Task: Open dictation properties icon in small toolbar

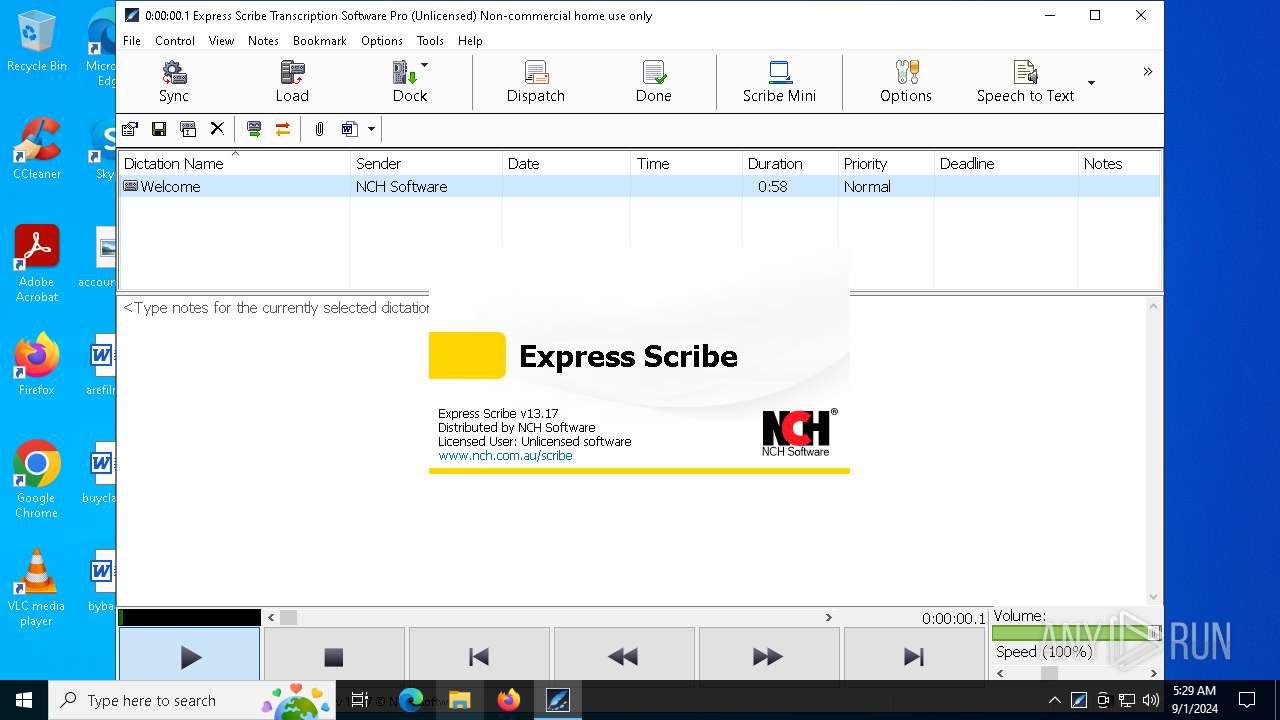Action: coord(130,129)
